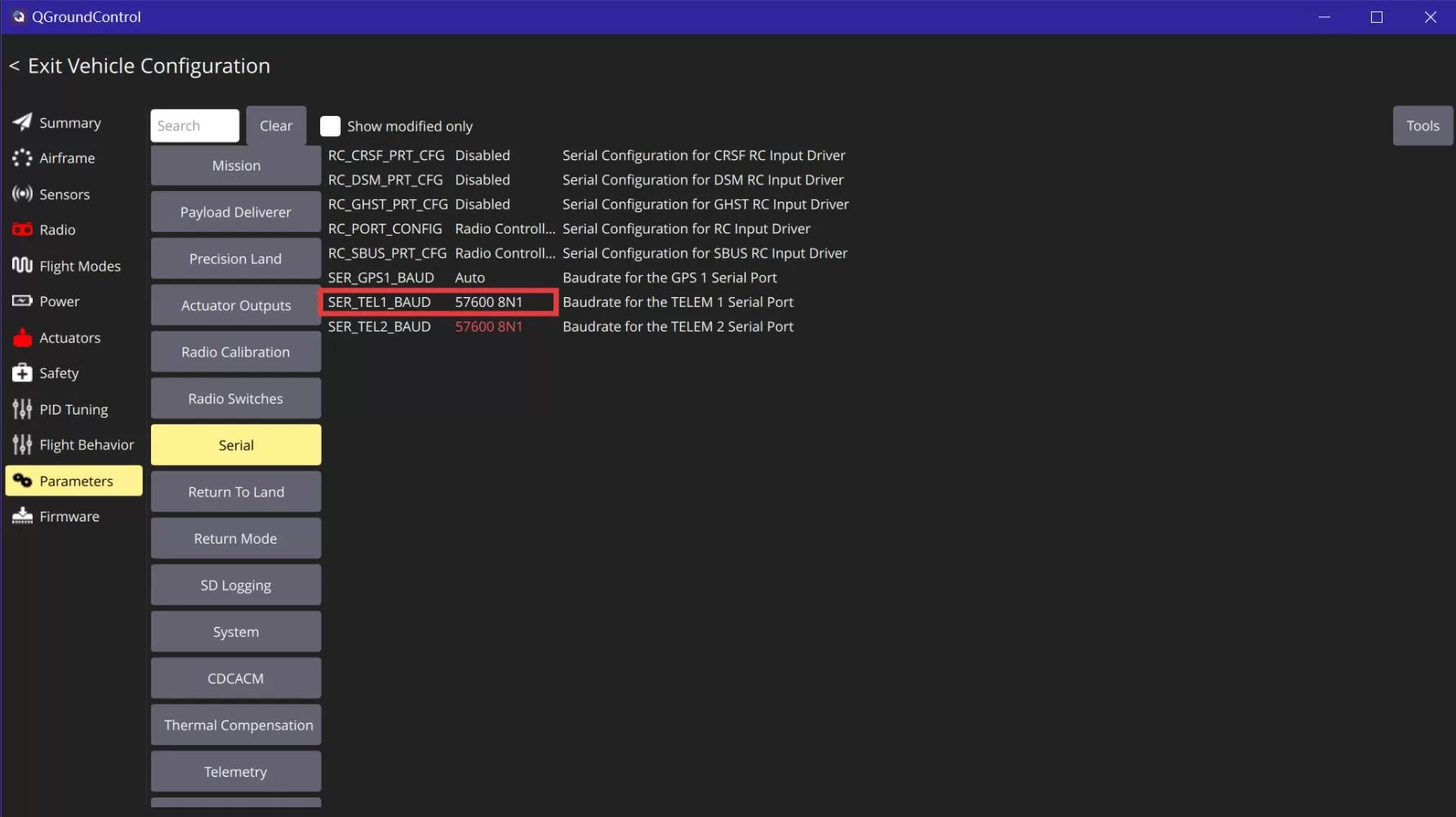Click the PID Tuning sliders icon

(22, 409)
